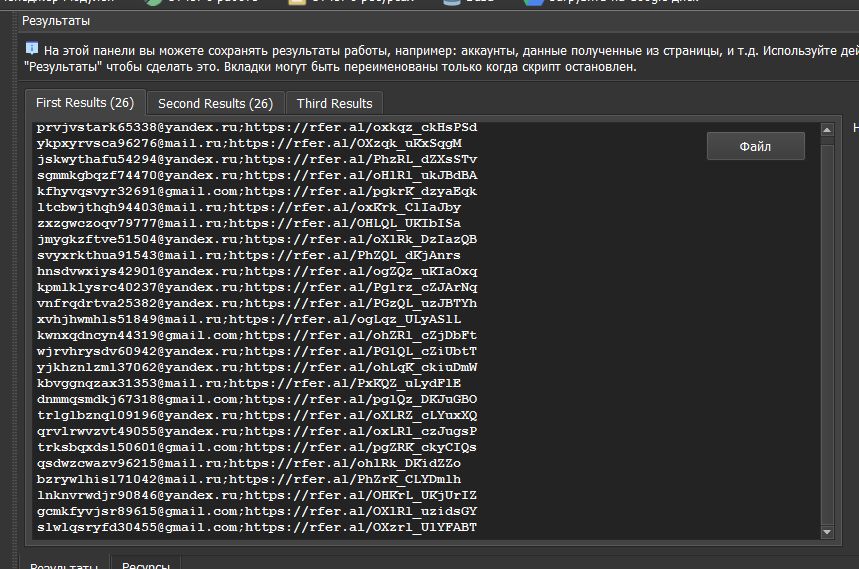Click the line with jmygkzftve51504@yandex.ru
This screenshot has width=859, height=569.
coord(257,239)
